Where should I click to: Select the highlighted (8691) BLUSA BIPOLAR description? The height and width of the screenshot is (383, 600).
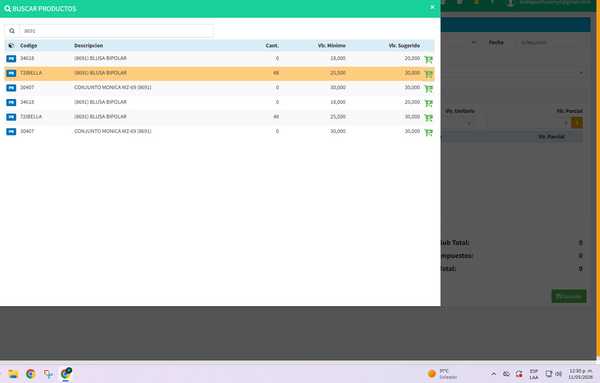pyautogui.click(x=100, y=73)
